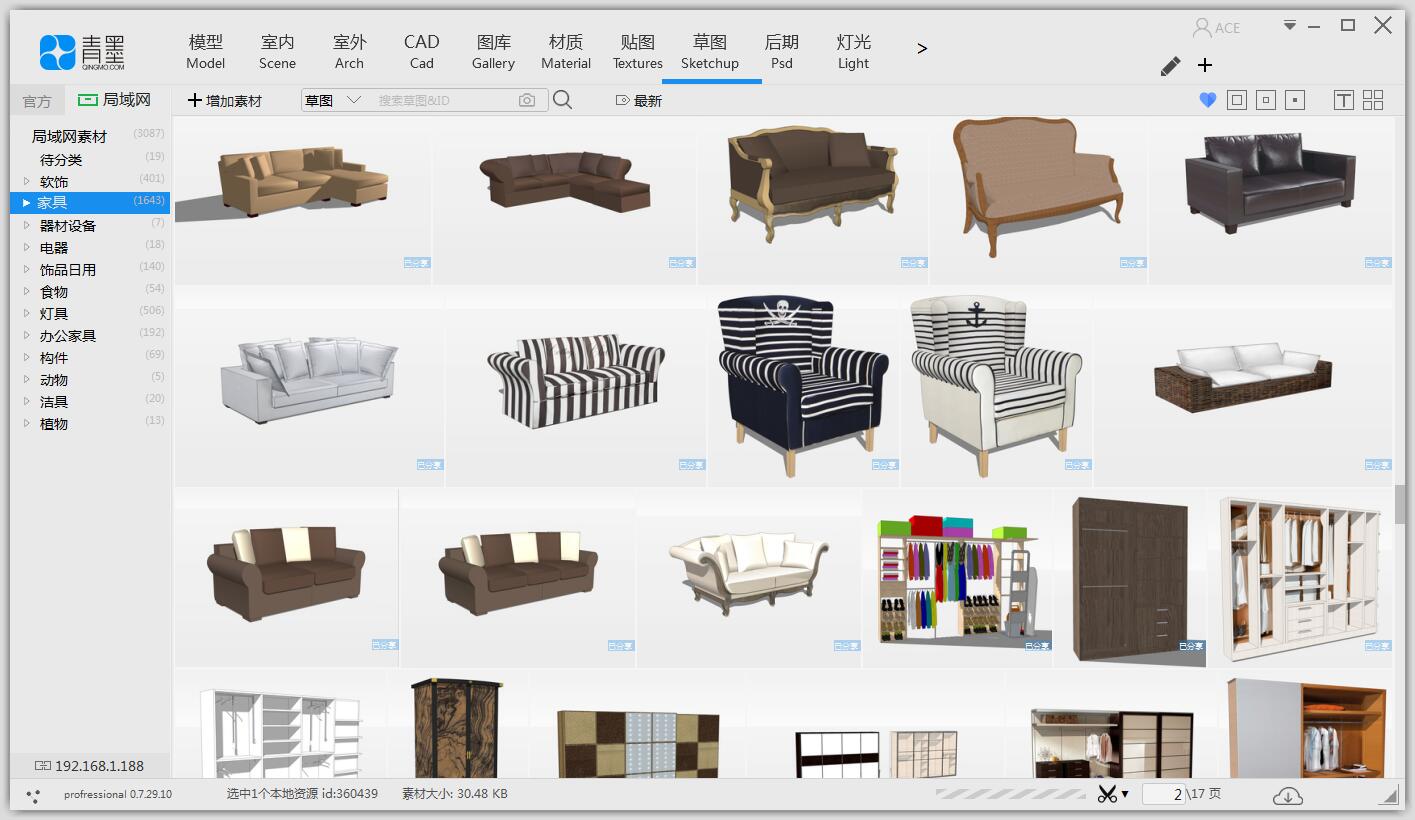Click 增加素材 add material button

[225, 100]
